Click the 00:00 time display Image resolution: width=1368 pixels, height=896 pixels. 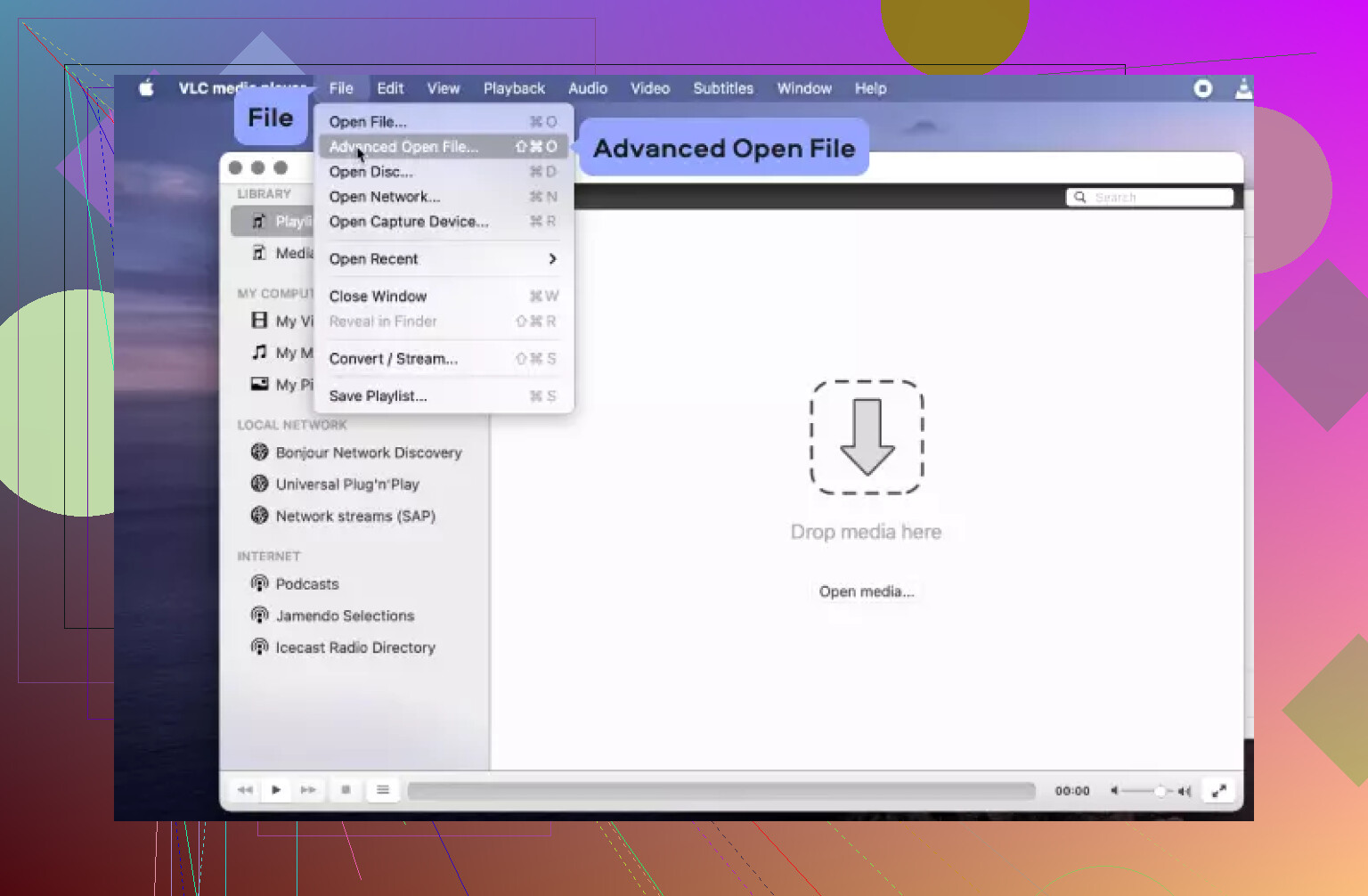coord(1072,791)
